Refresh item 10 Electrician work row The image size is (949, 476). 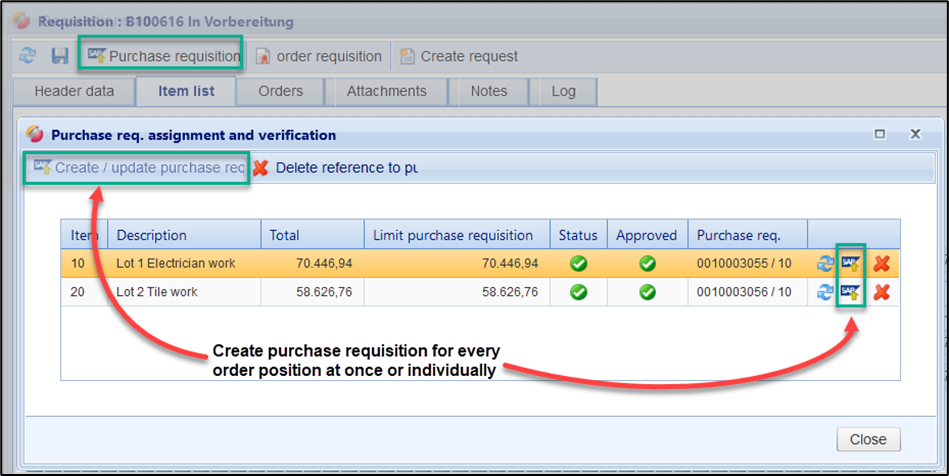(x=825, y=264)
